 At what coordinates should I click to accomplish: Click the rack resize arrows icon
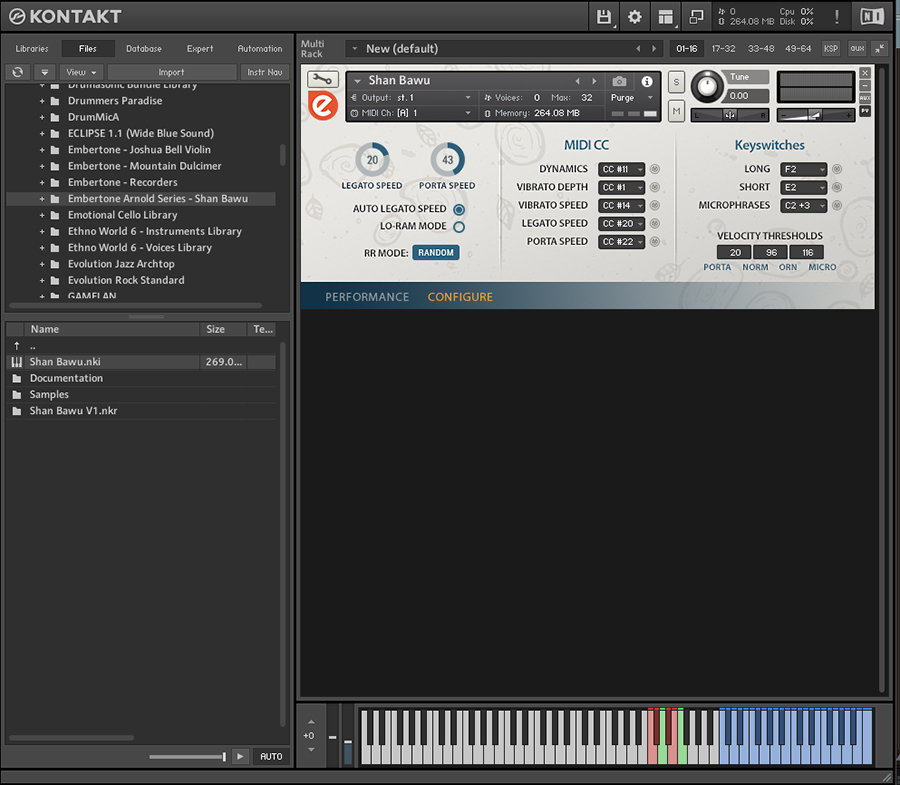[879, 49]
